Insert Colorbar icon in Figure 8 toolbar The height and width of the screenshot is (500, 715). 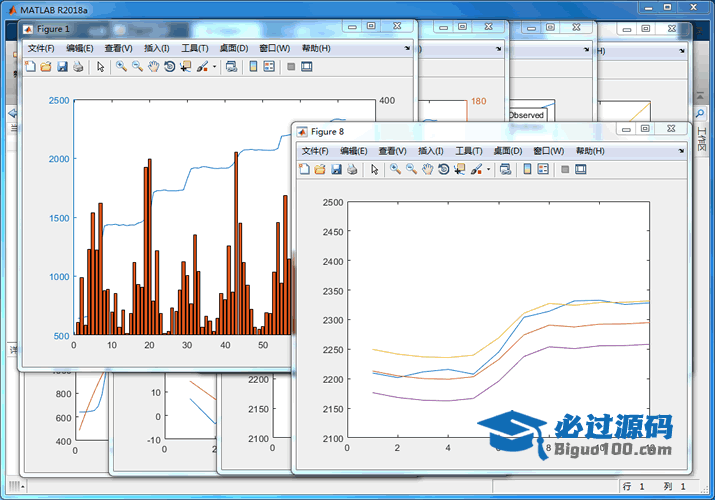[x=527, y=169]
